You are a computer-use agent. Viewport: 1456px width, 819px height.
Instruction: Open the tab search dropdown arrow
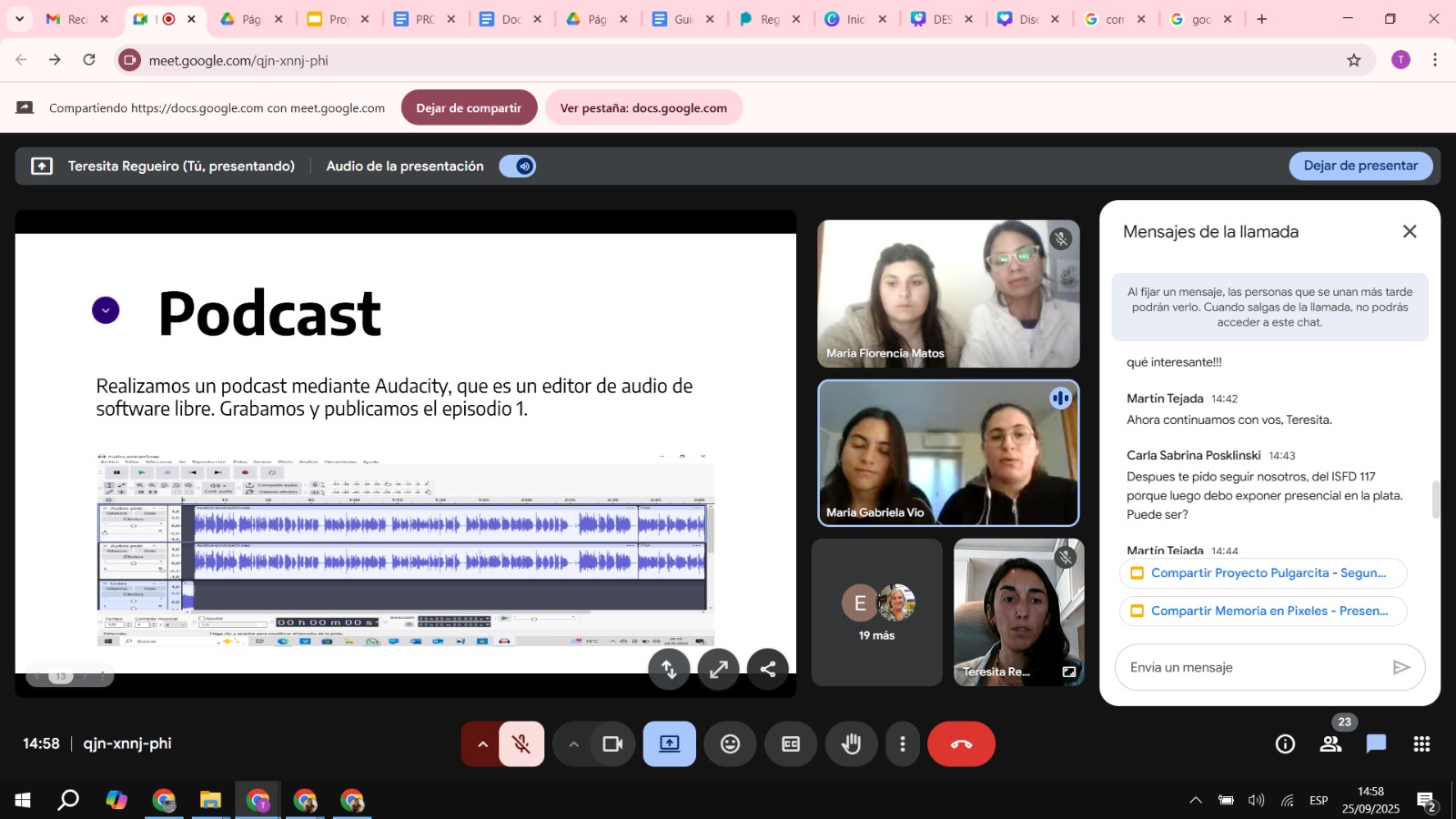coord(19,19)
